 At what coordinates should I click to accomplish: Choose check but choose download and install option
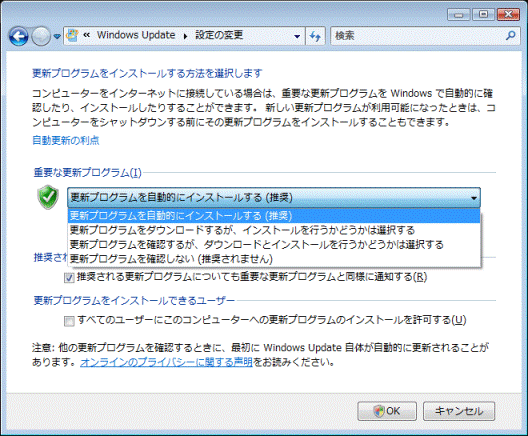(274, 244)
